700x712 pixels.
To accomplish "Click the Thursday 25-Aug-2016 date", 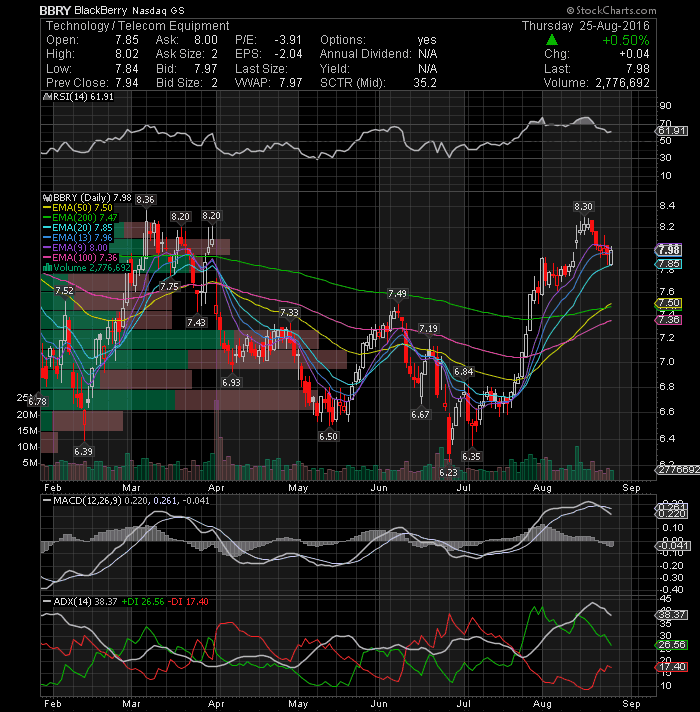I will point(586,26).
